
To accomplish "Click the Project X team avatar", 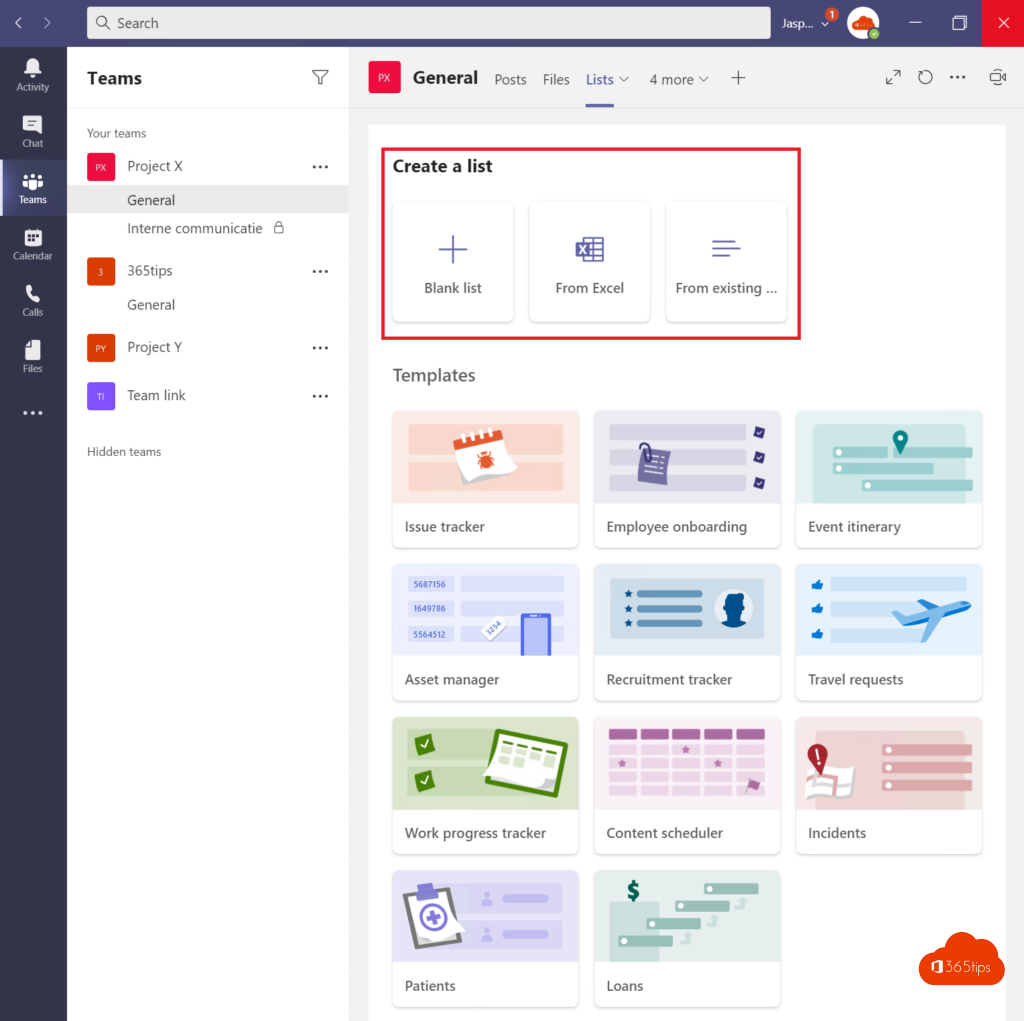I will (x=101, y=167).
